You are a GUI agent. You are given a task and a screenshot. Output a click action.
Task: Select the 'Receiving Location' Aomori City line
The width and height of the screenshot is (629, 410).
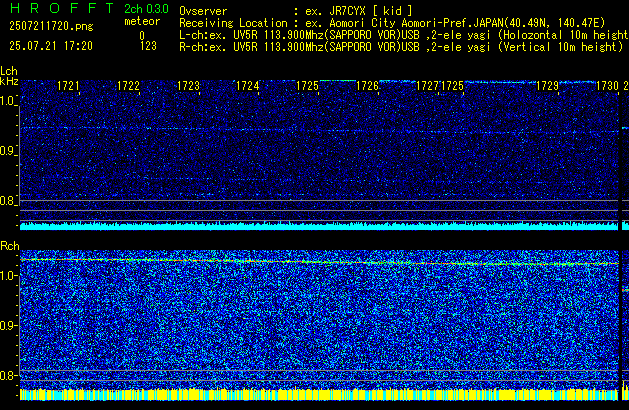pos(392,23)
